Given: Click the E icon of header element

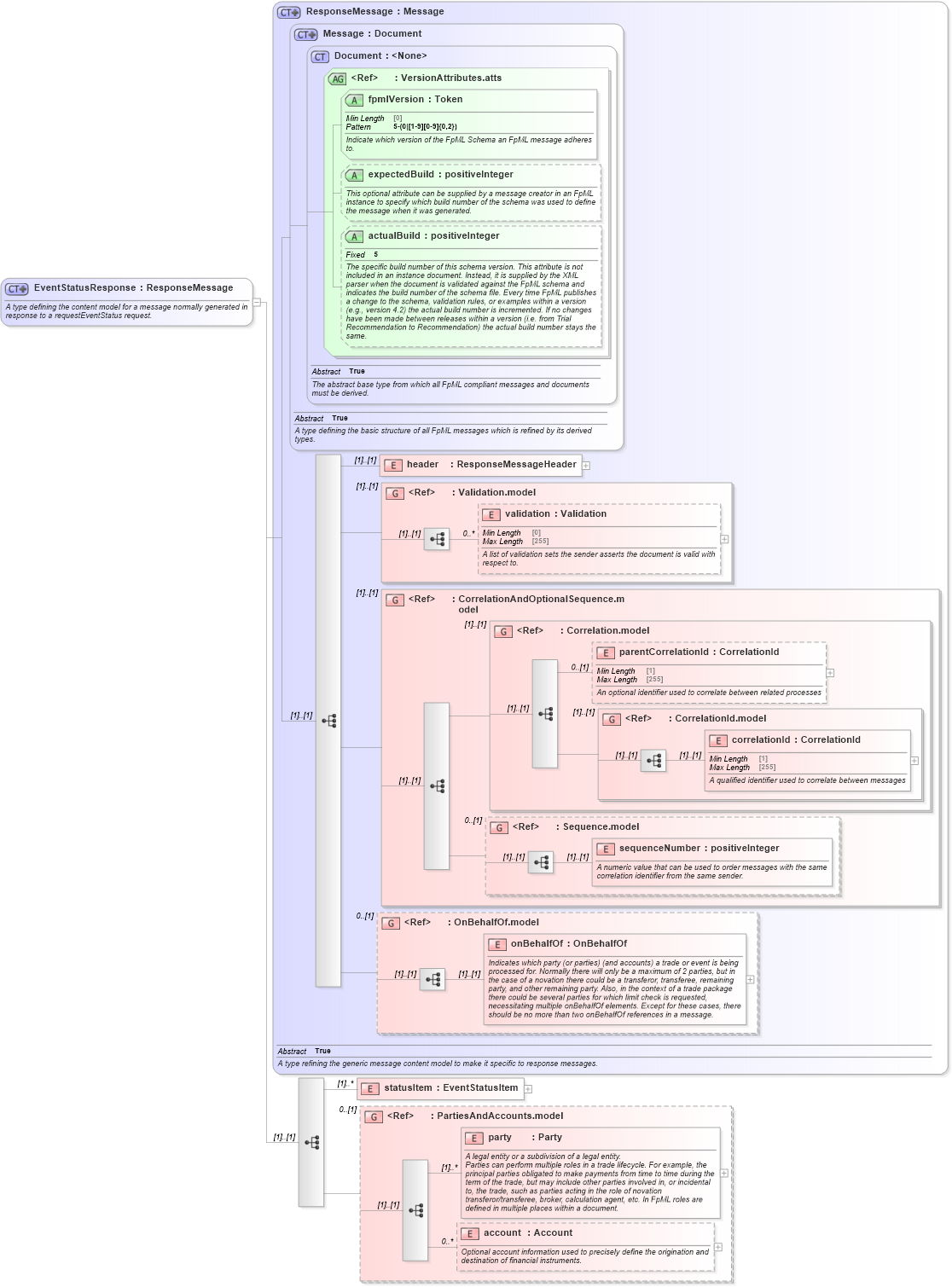Looking at the screenshot, I should [x=392, y=465].
